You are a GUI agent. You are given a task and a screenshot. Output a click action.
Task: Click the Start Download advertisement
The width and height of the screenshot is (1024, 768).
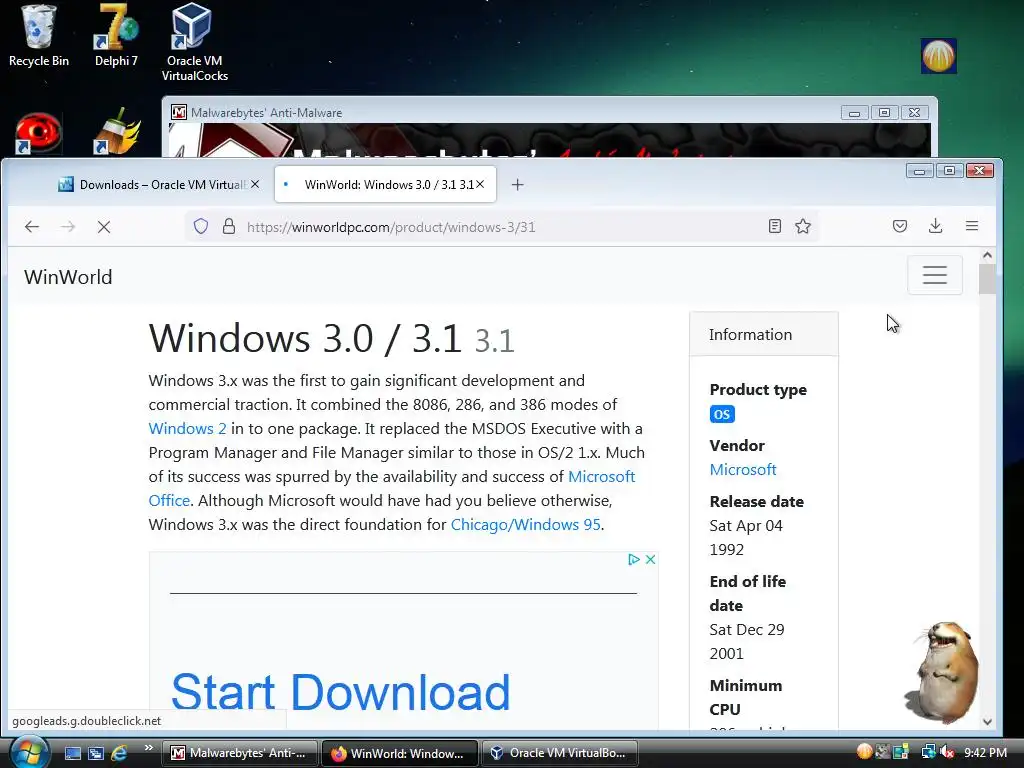pos(340,692)
